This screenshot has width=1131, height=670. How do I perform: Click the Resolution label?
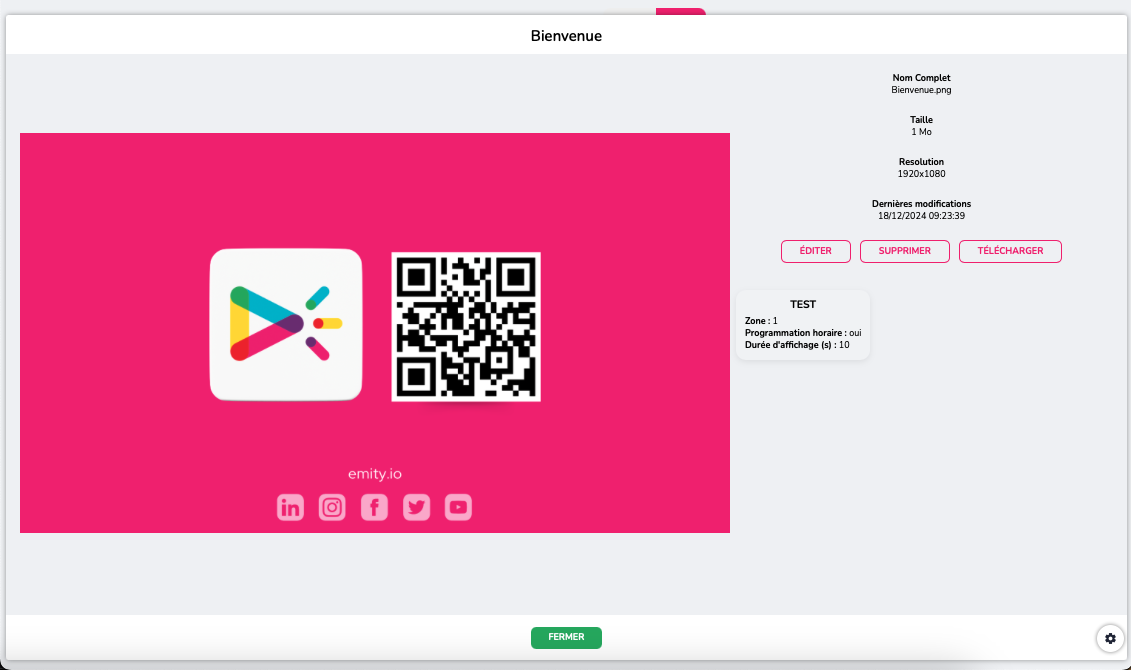pyautogui.click(x=921, y=162)
